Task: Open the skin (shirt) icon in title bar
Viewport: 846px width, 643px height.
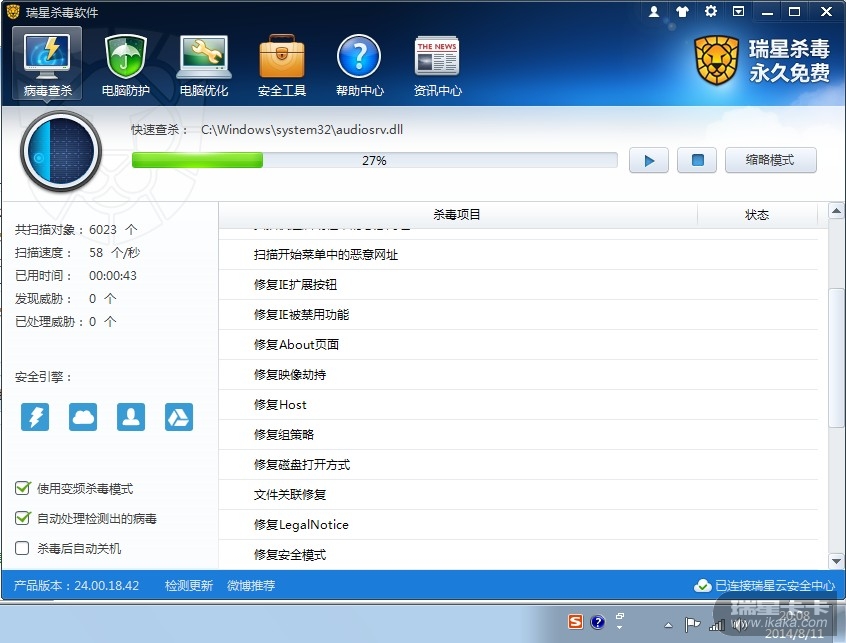Action: click(x=683, y=11)
